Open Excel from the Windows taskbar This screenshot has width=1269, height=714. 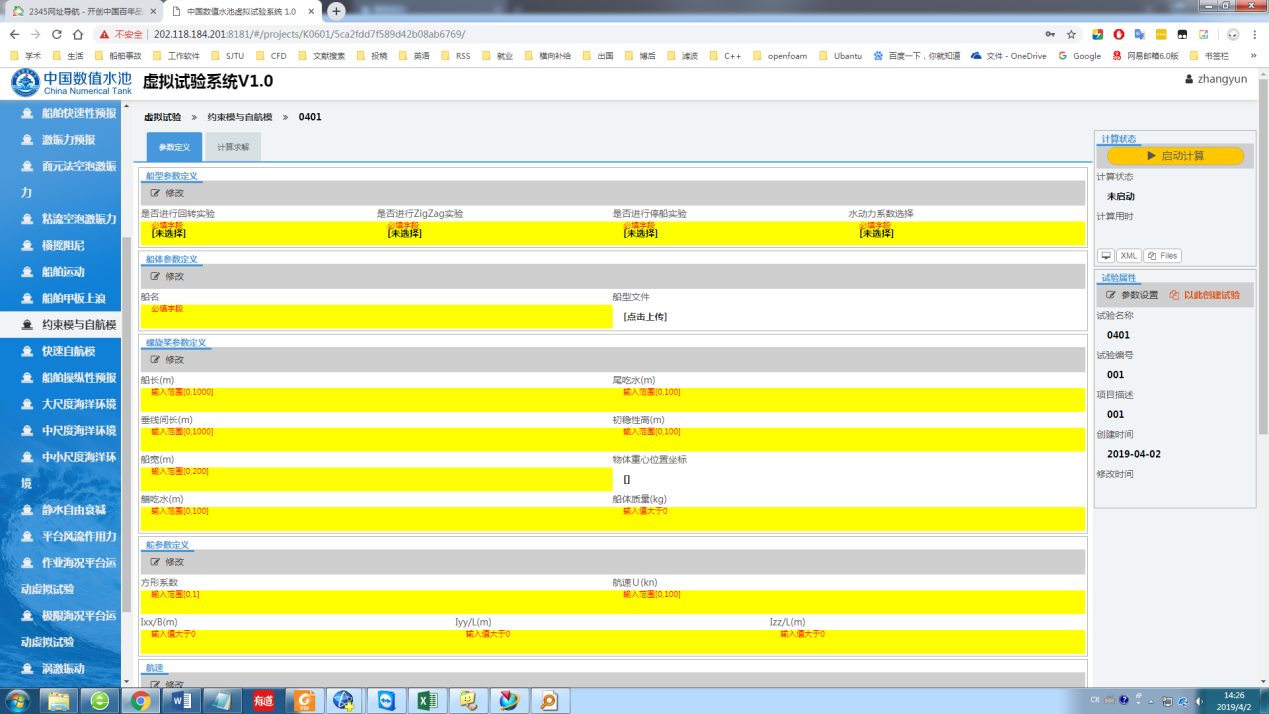[427, 700]
